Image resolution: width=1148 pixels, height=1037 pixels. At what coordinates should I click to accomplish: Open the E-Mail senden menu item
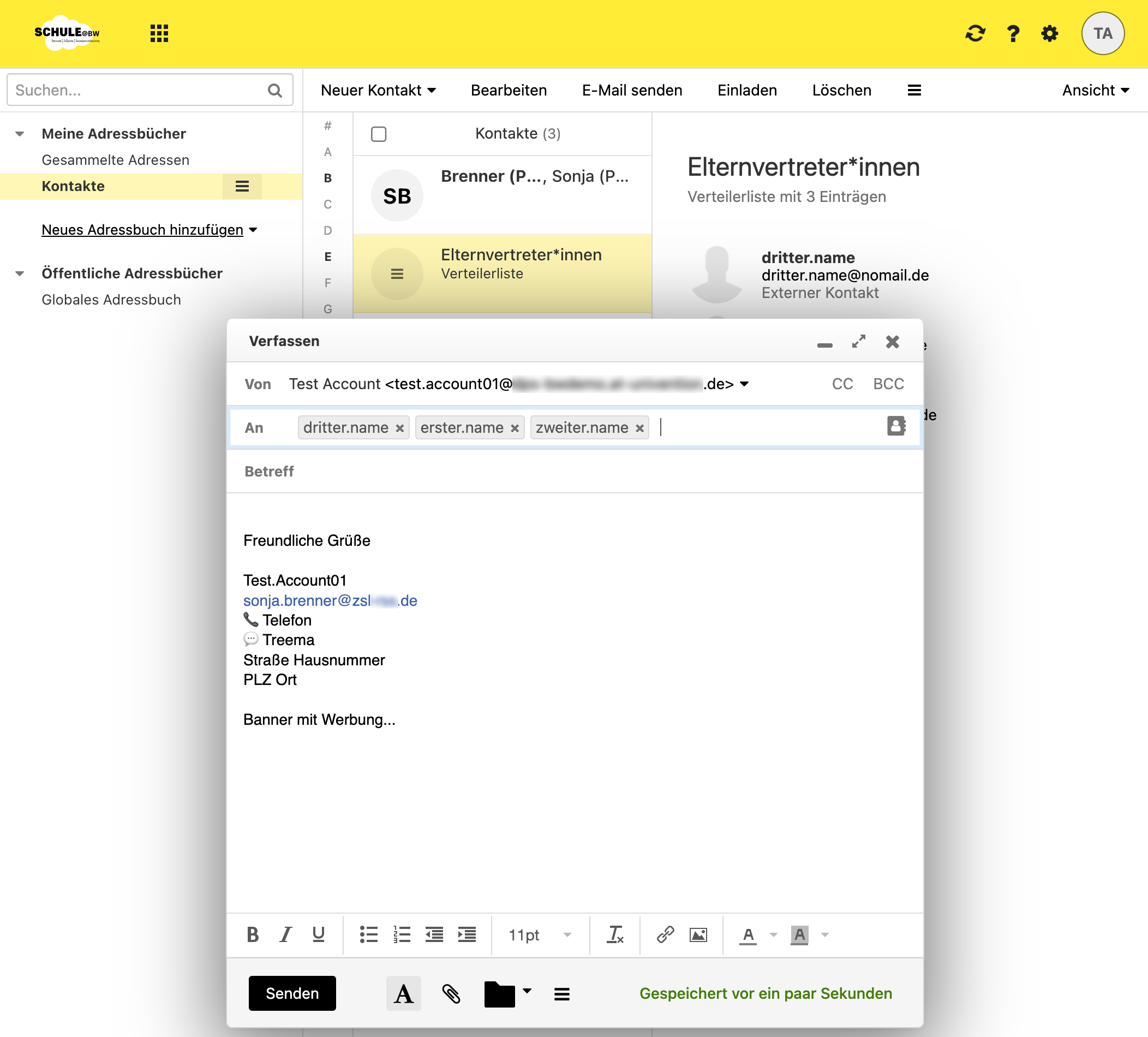631,90
